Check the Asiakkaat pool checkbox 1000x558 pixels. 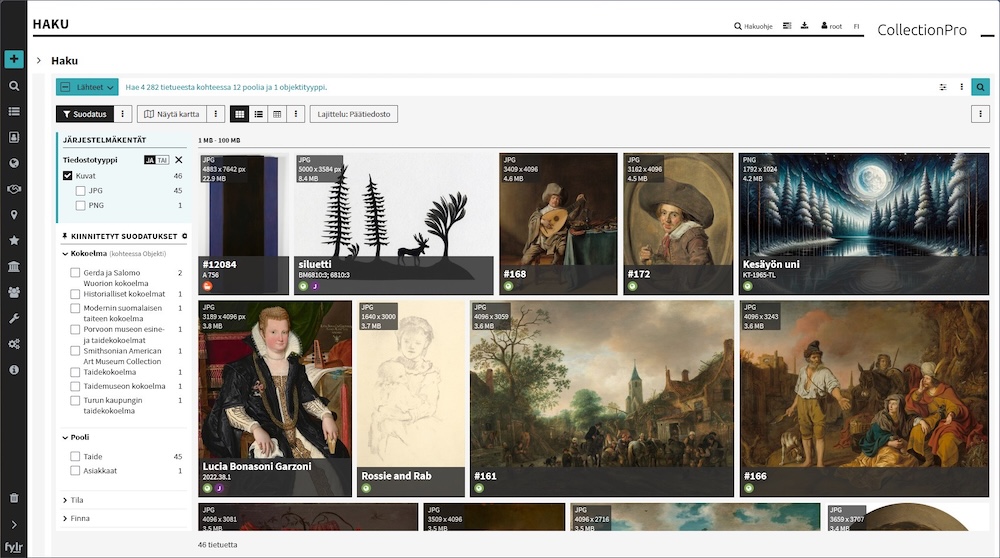click(x=75, y=471)
